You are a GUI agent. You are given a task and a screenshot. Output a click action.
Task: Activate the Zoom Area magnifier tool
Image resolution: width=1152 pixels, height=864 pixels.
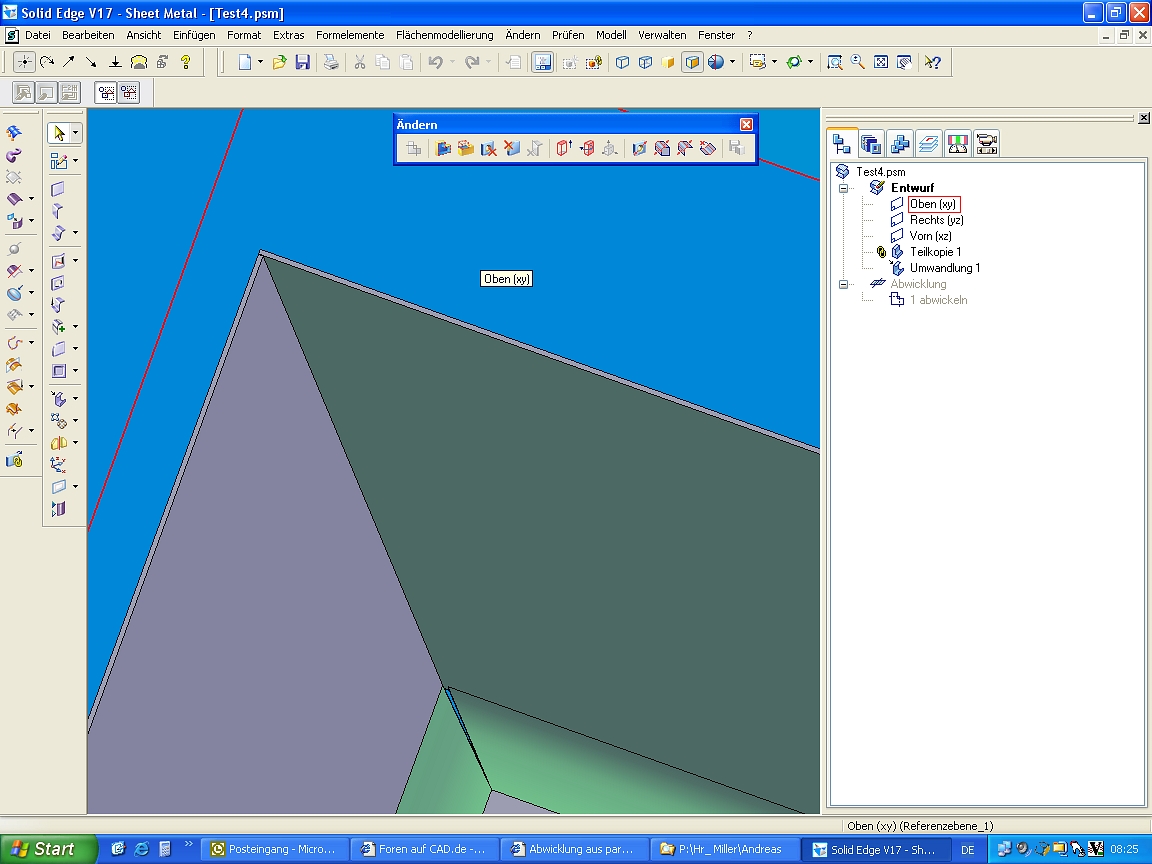click(835, 62)
